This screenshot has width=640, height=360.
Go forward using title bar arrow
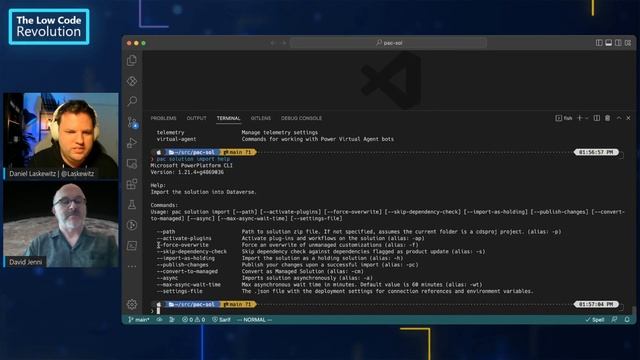point(284,43)
